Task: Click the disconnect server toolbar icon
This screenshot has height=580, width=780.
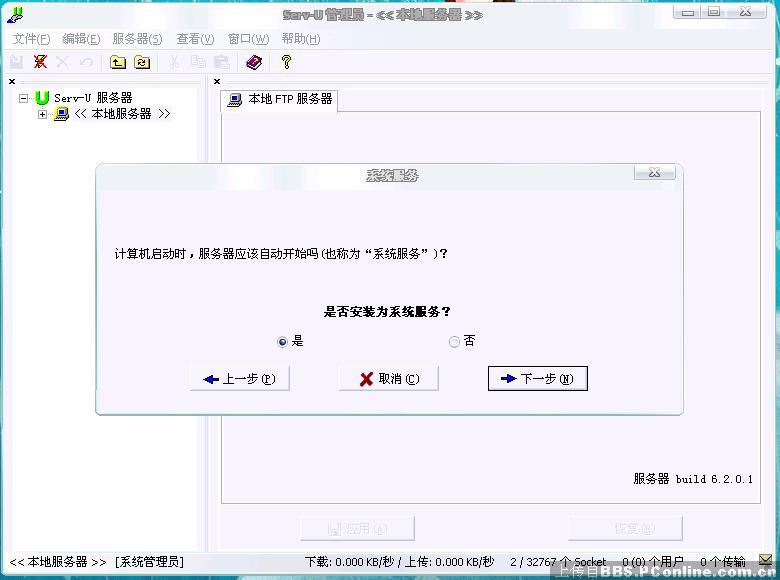Action: [40, 62]
